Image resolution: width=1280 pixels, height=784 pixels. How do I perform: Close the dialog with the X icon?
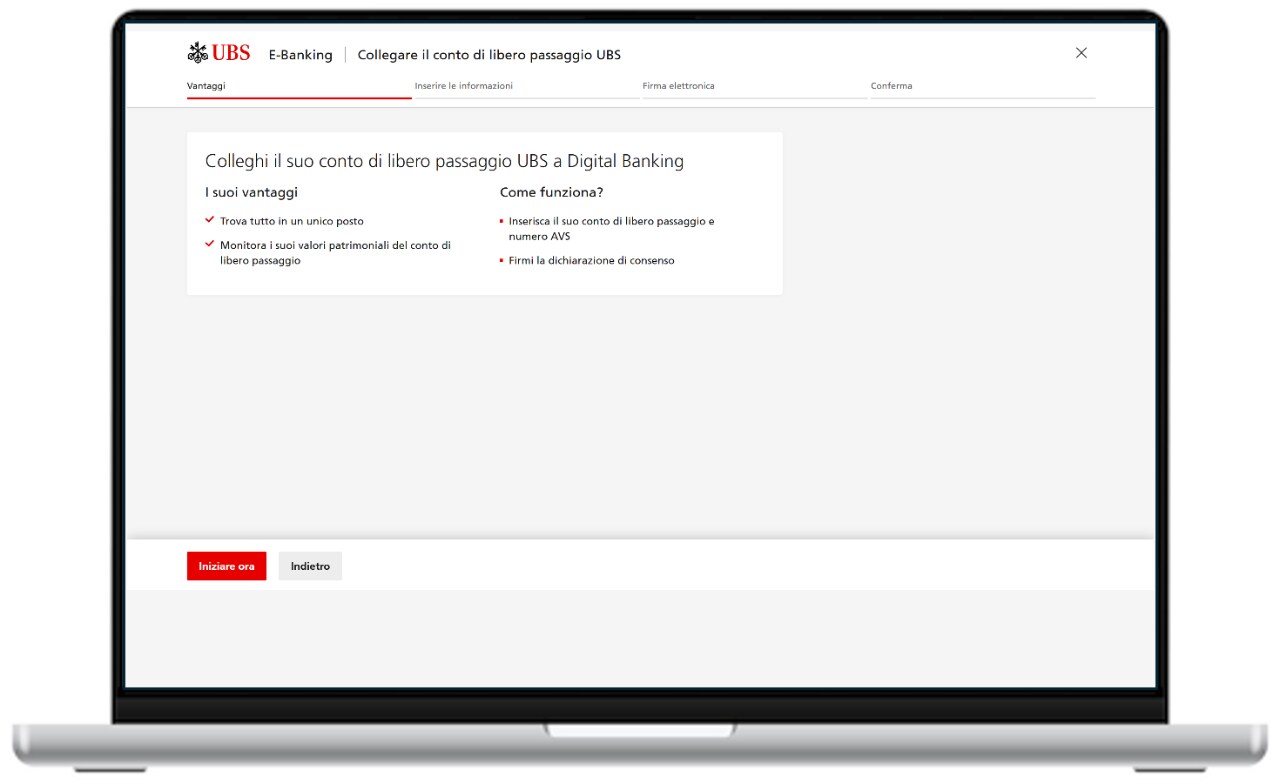click(x=1081, y=53)
